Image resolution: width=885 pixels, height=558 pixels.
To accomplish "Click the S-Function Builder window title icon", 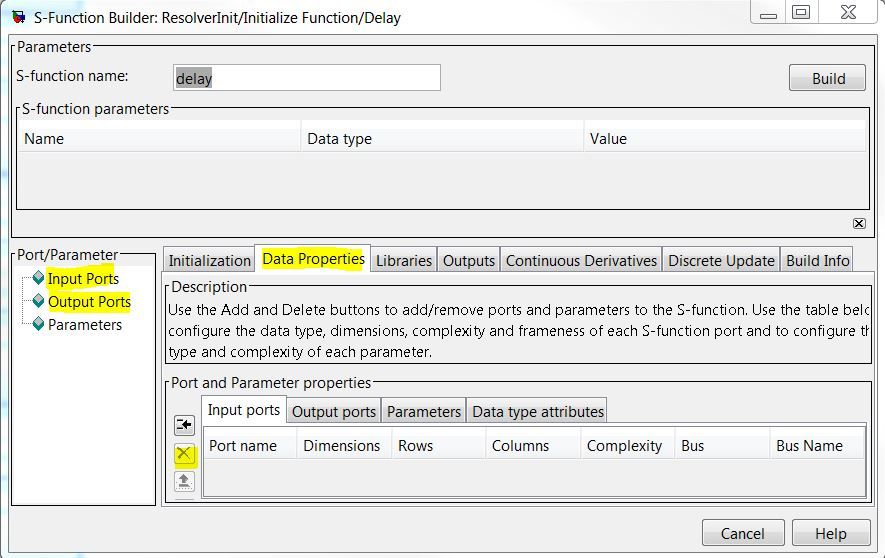I will [18, 17].
